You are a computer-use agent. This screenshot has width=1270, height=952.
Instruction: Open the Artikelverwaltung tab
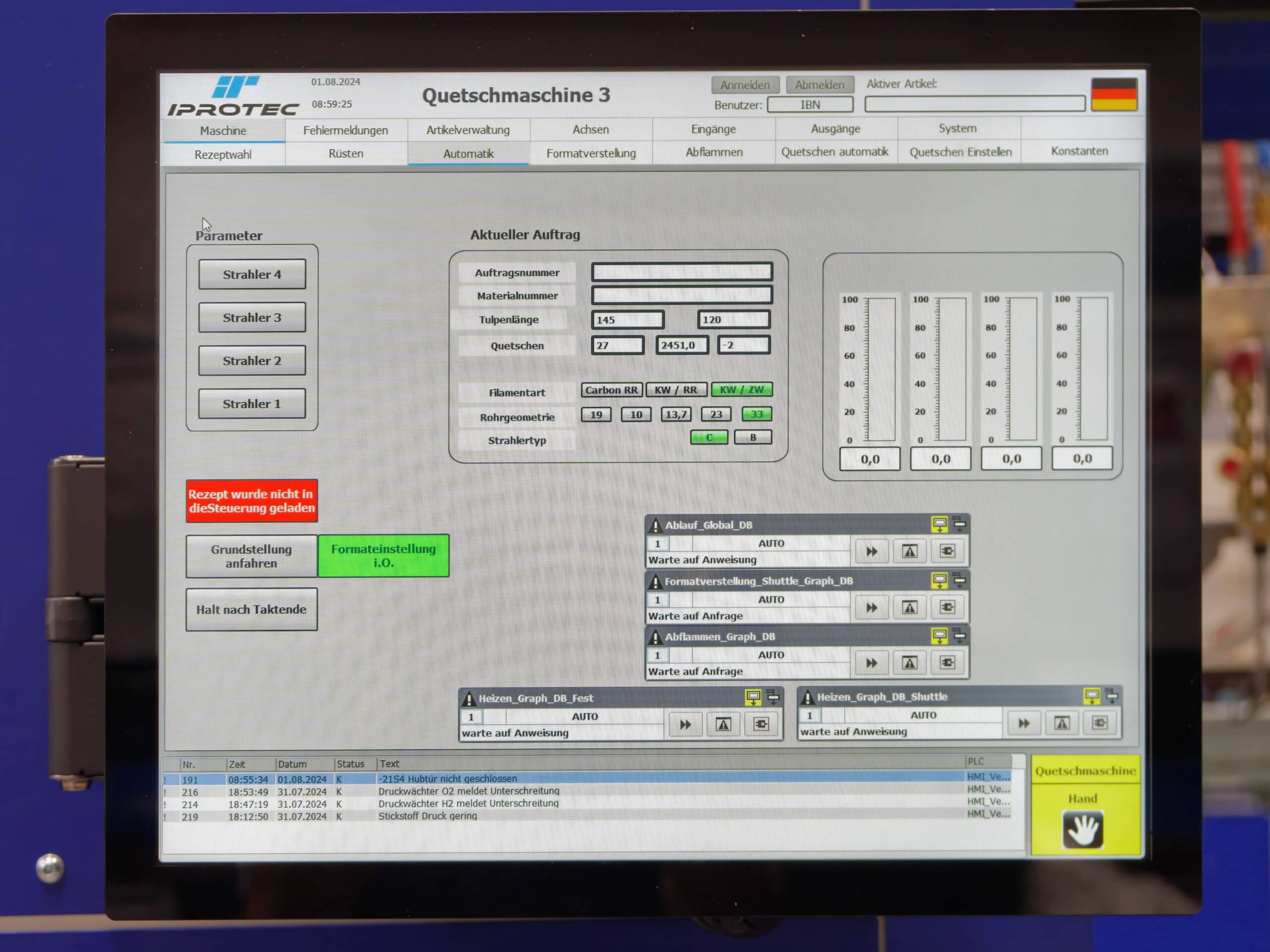(x=468, y=130)
